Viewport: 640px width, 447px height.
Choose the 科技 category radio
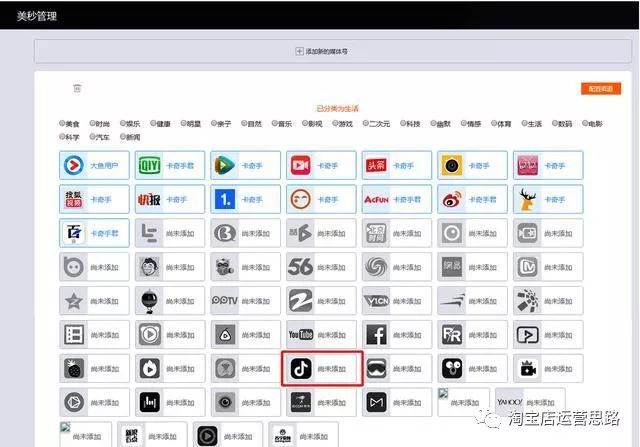403,123
